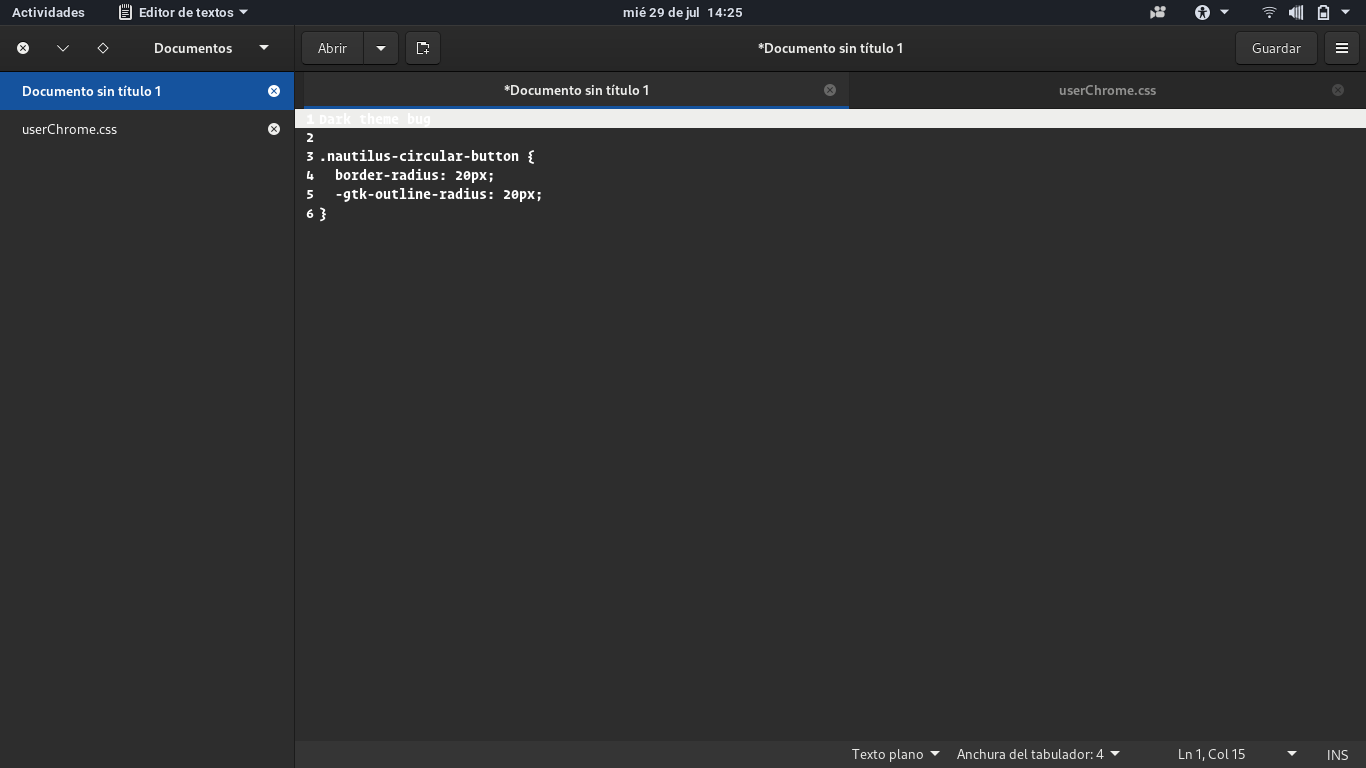Click the volume icon in the top bar
Viewport: 1366px width, 768px height.
(x=1295, y=12)
